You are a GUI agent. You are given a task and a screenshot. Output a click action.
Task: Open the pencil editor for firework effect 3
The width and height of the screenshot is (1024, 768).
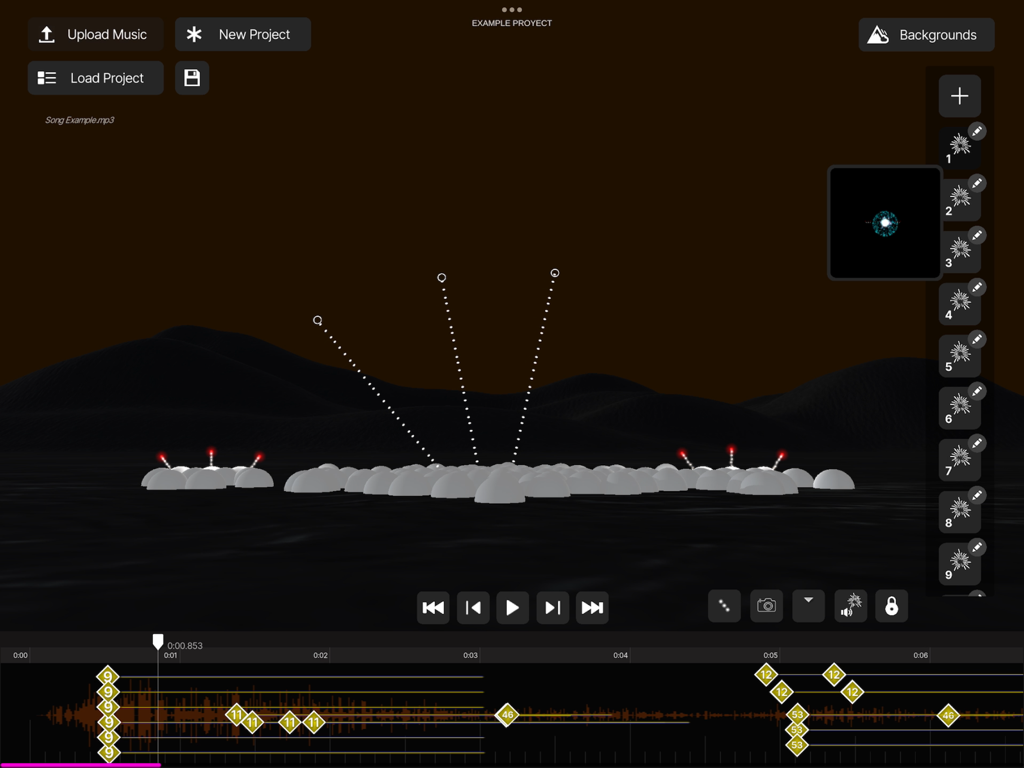click(977, 235)
